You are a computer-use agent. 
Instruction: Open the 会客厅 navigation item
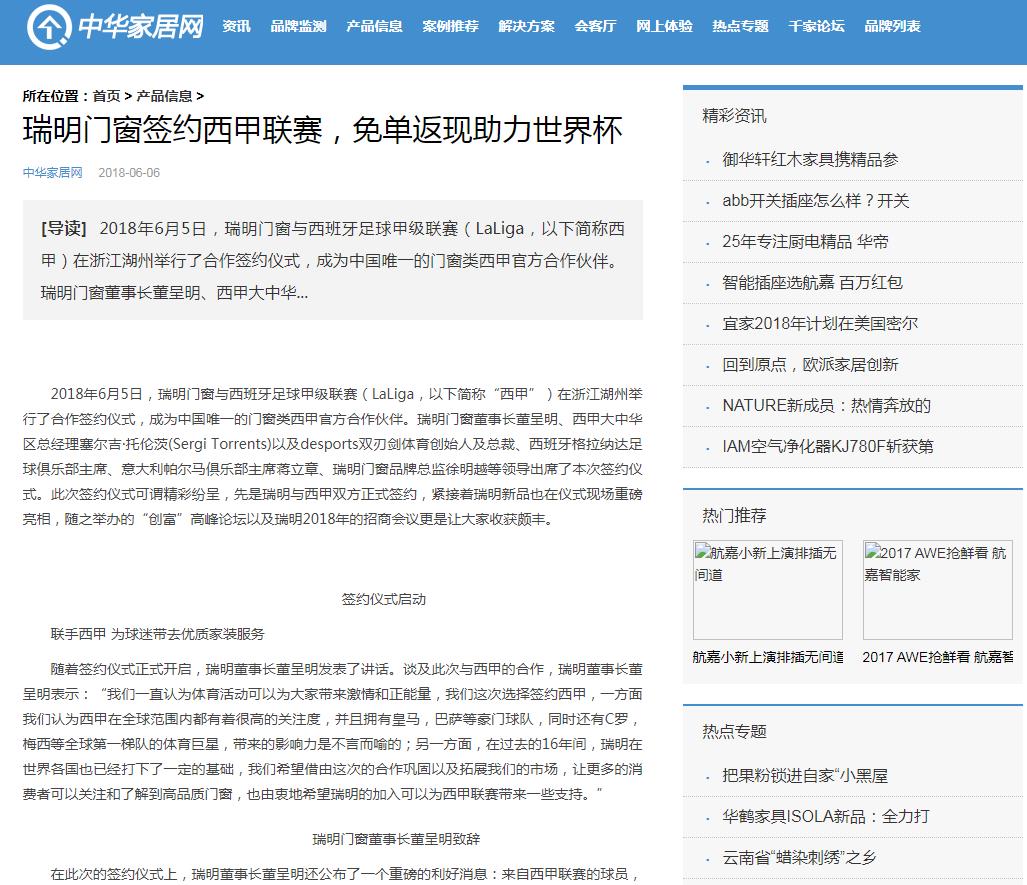click(x=595, y=26)
